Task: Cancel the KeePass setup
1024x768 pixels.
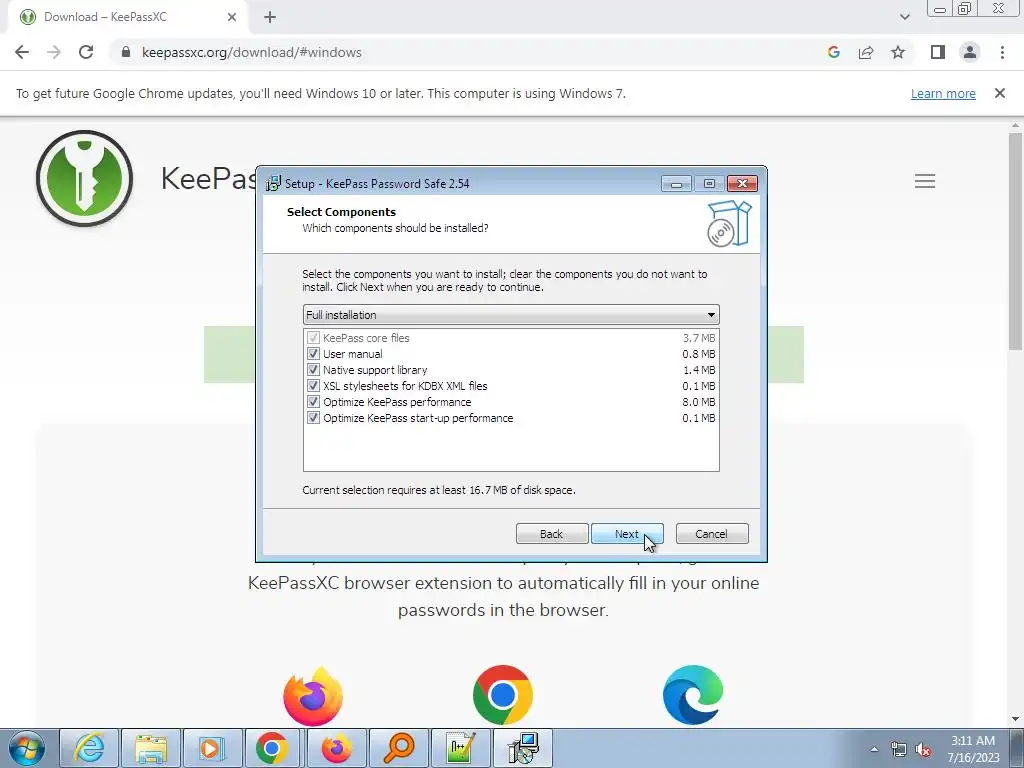Action: click(712, 534)
